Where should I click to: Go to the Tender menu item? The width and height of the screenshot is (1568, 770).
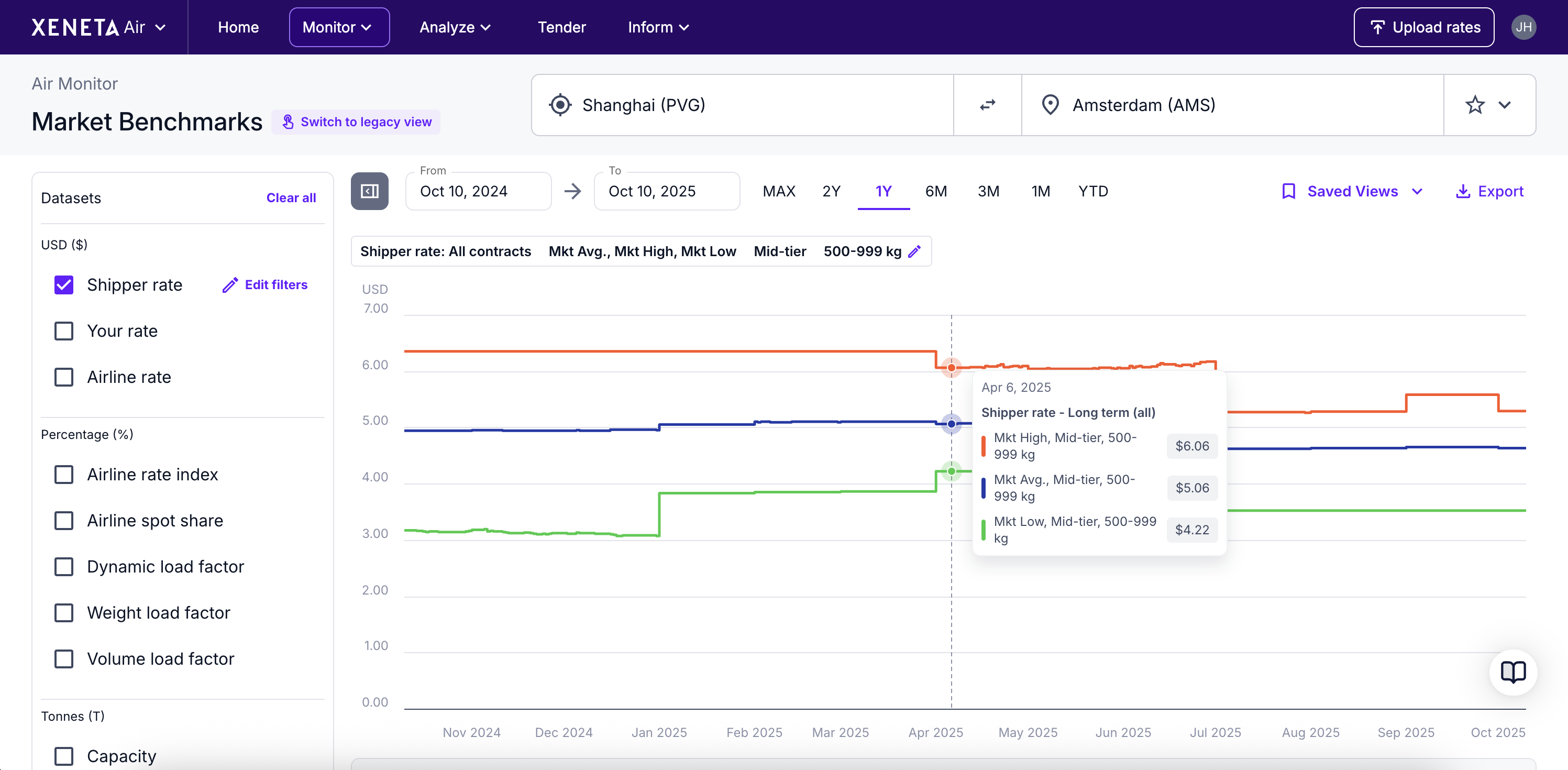561,27
